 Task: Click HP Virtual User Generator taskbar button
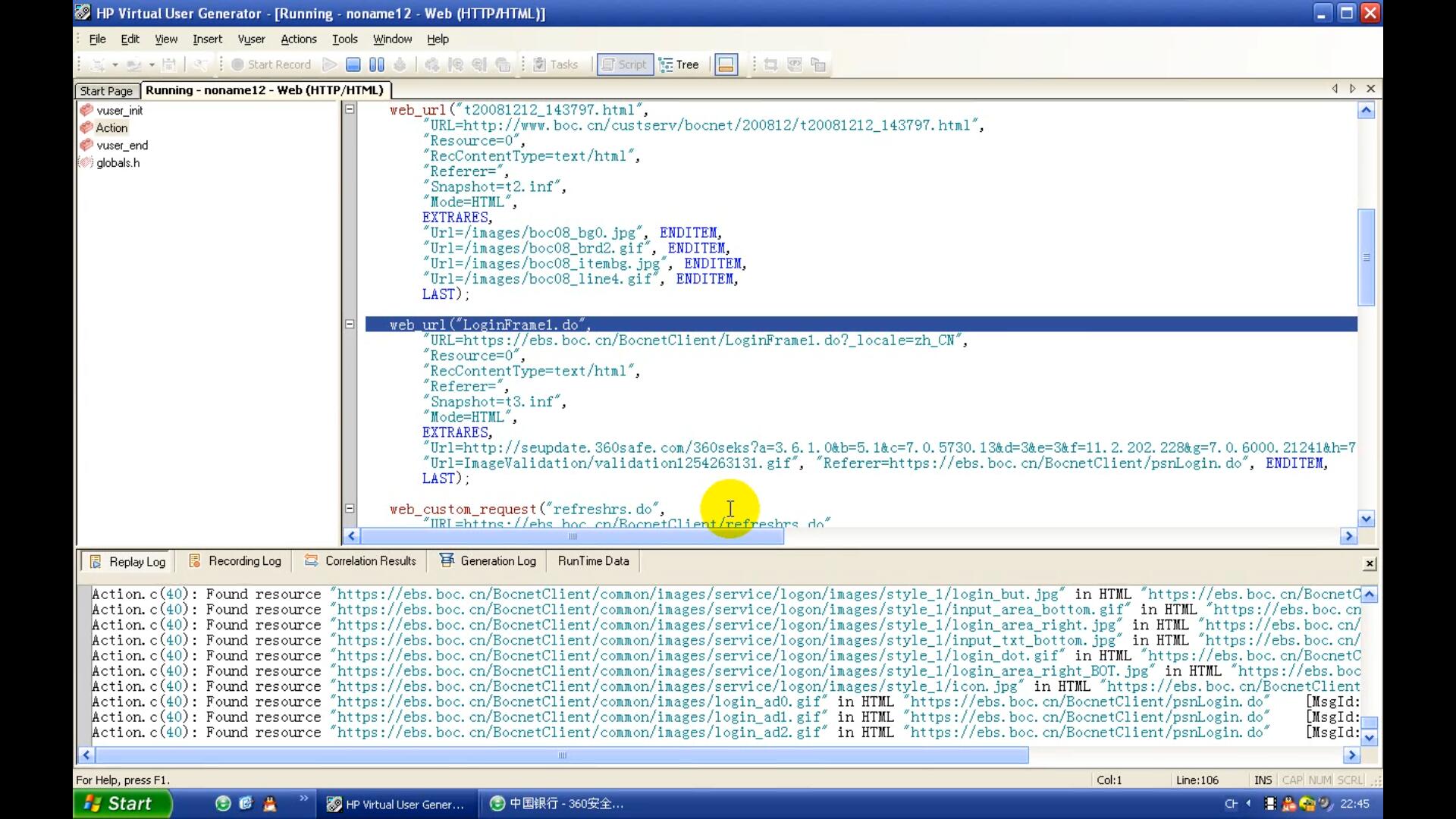tap(398, 804)
